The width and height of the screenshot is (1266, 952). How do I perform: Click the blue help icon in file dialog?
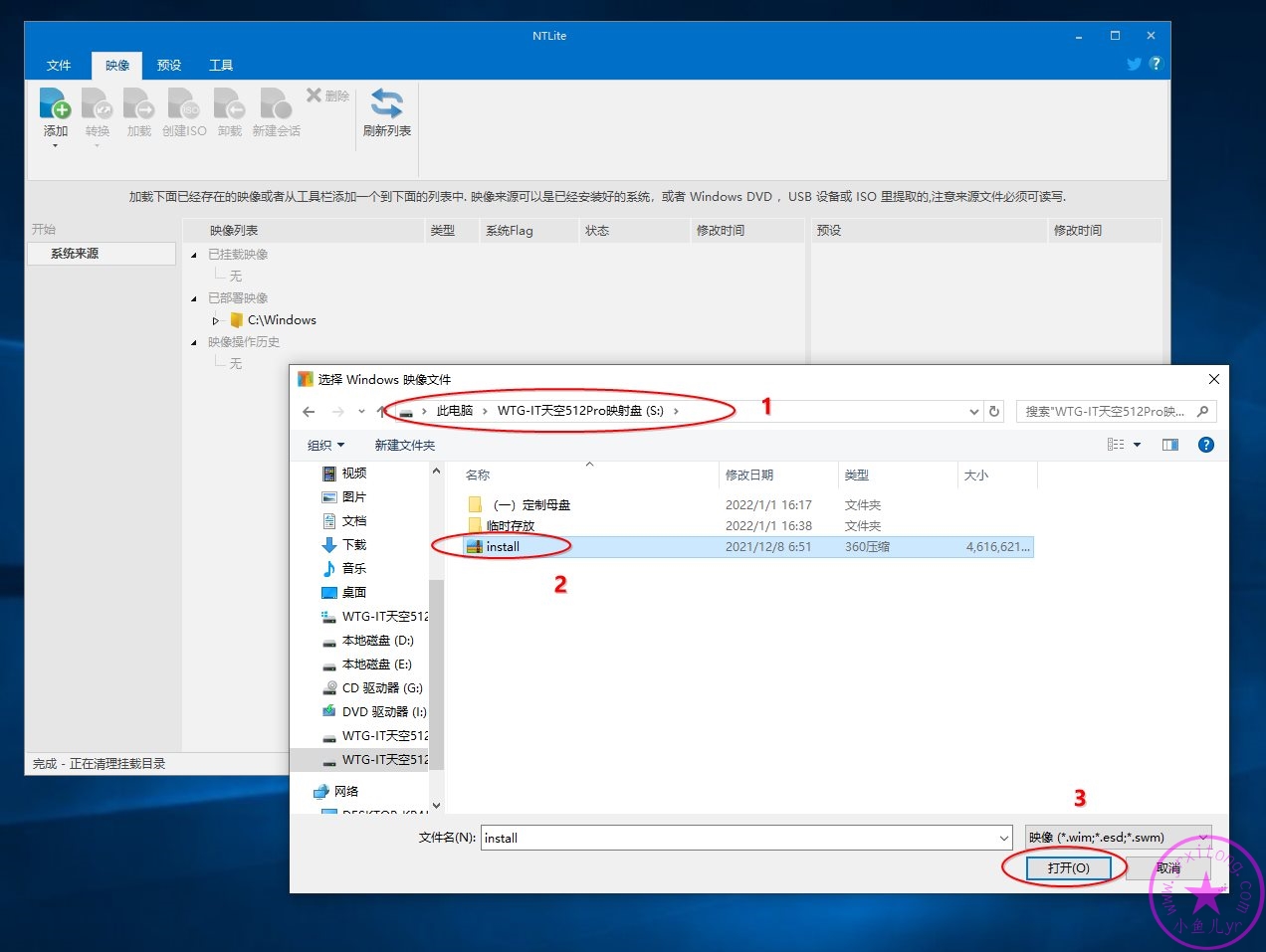[1205, 445]
